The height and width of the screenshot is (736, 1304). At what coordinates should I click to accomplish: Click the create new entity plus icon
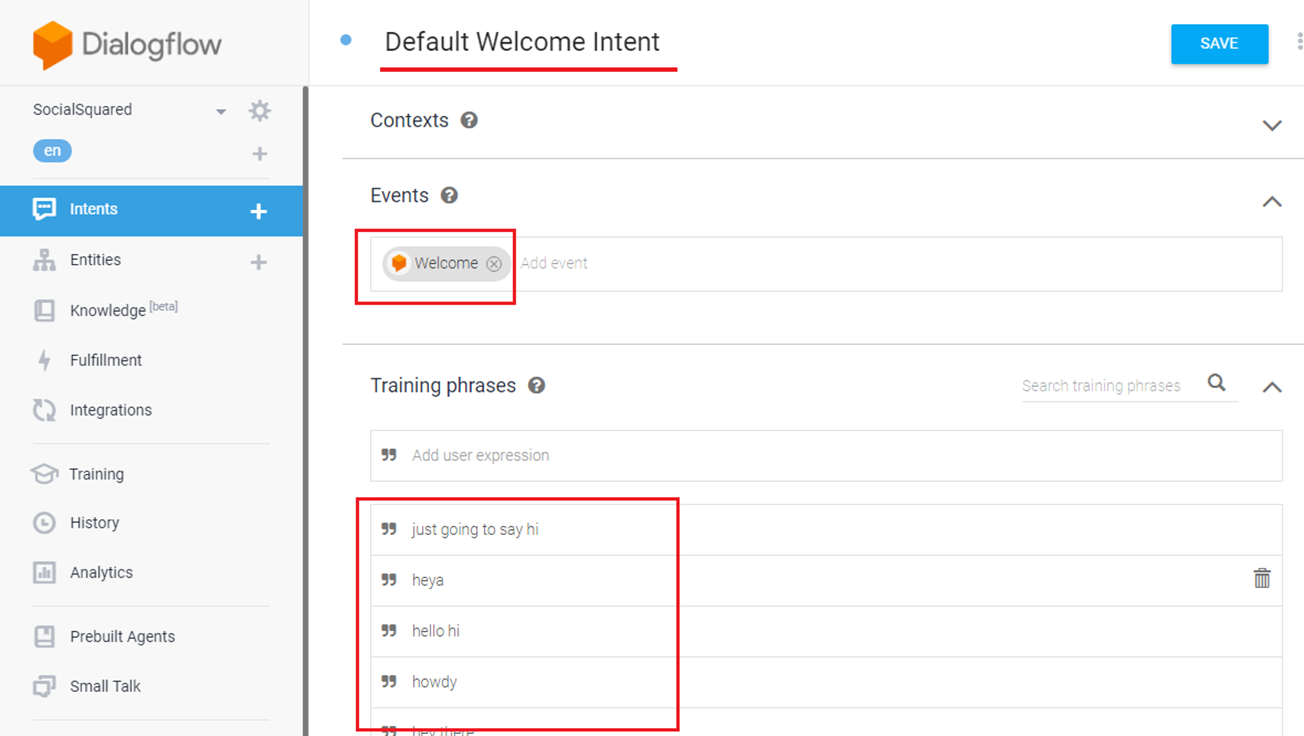coord(259,262)
